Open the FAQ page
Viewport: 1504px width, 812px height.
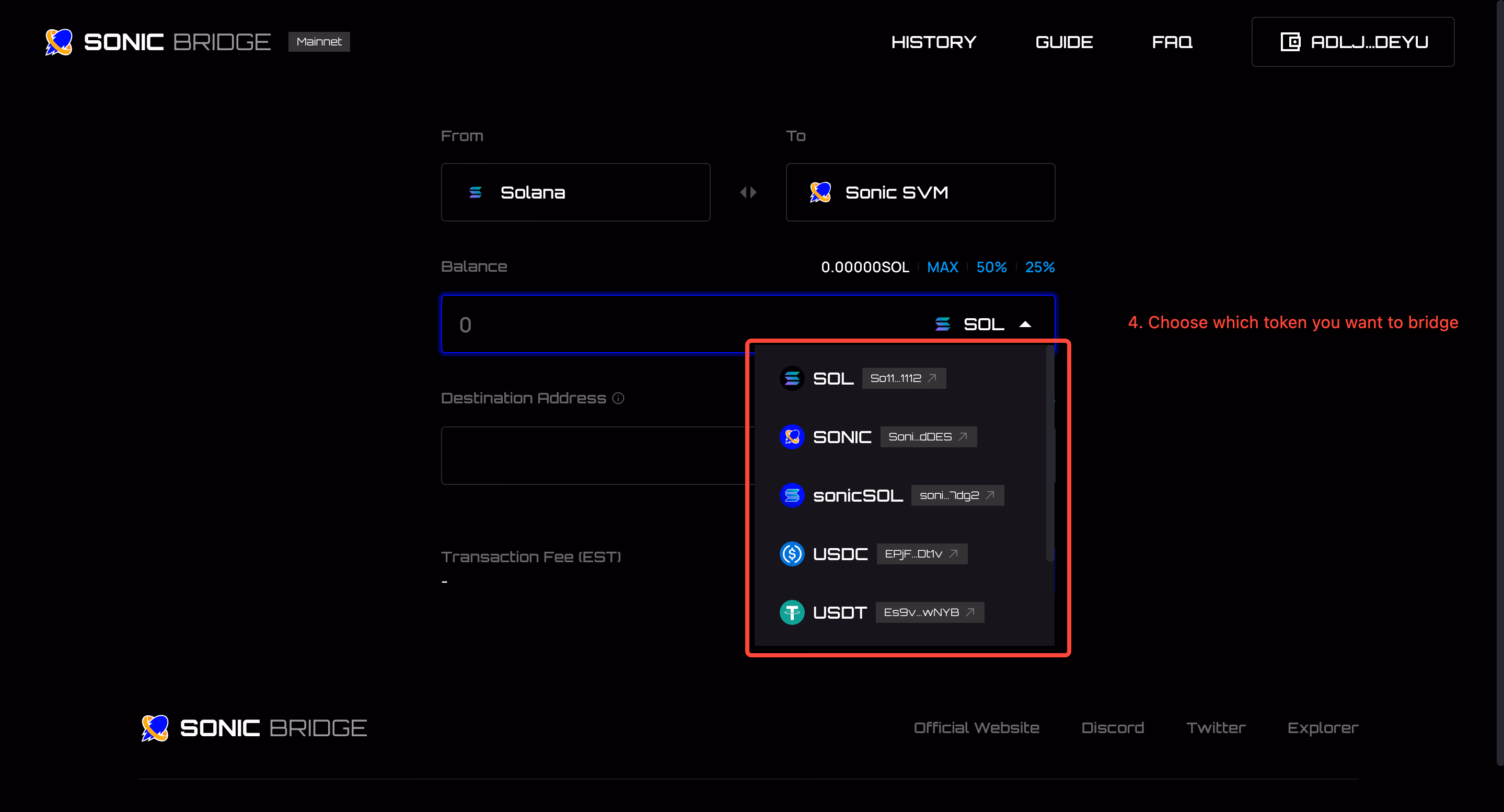tap(1172, 42)
